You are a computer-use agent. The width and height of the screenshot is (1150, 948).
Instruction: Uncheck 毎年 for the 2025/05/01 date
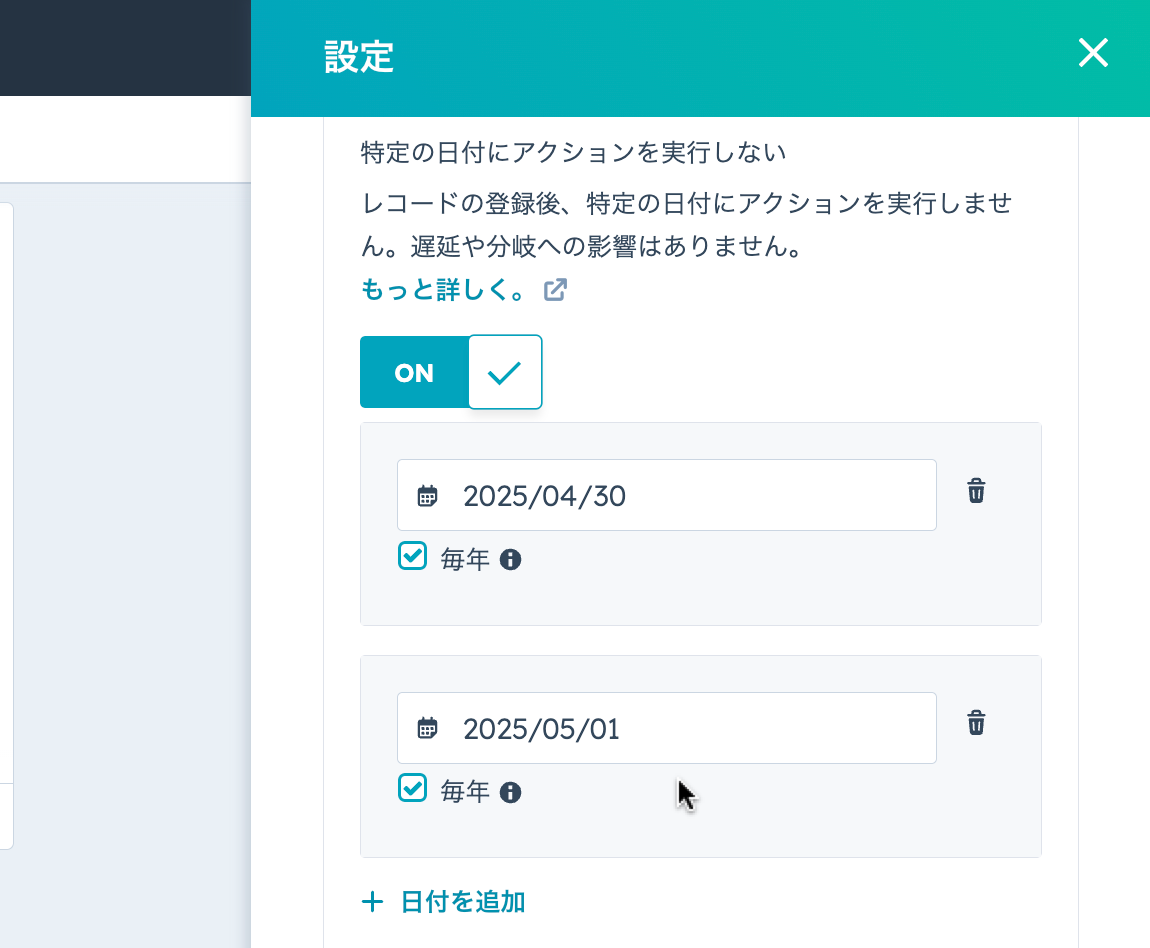pos(412,788)
